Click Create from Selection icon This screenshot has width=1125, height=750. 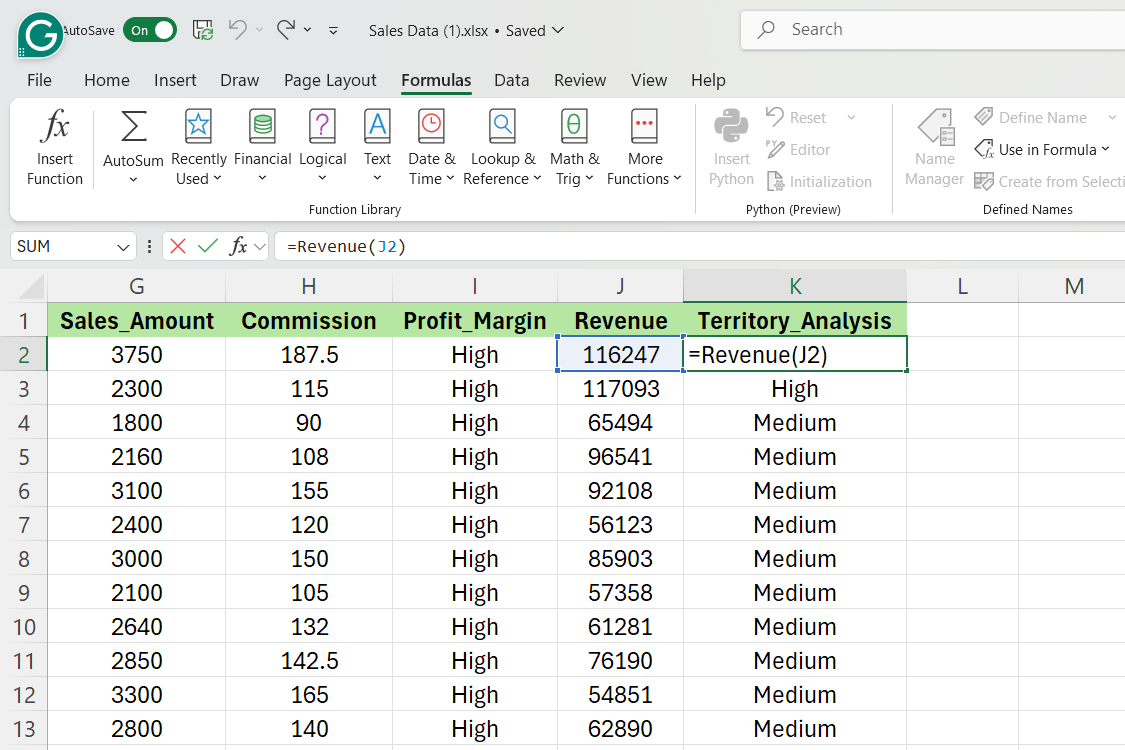[984, 181]
